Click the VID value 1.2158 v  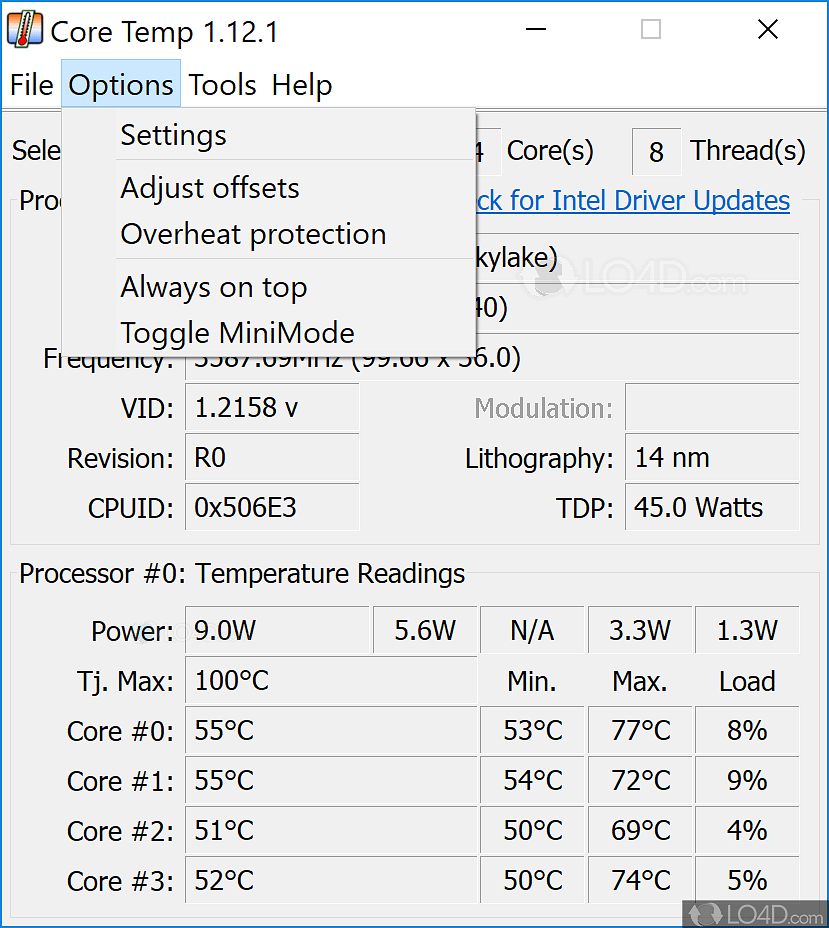tap(272, 407)
